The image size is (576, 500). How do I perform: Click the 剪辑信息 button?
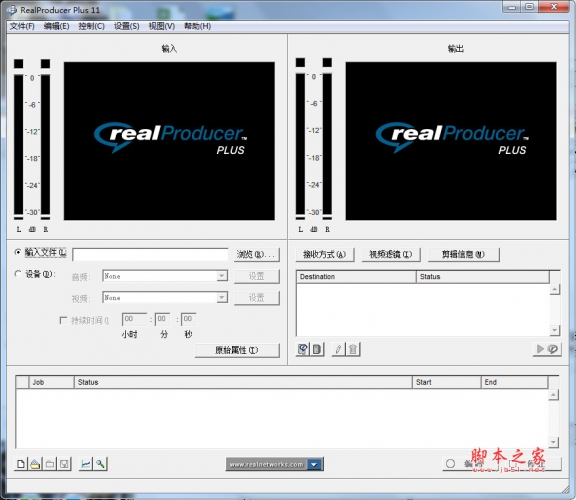click(x=464, y=254)
